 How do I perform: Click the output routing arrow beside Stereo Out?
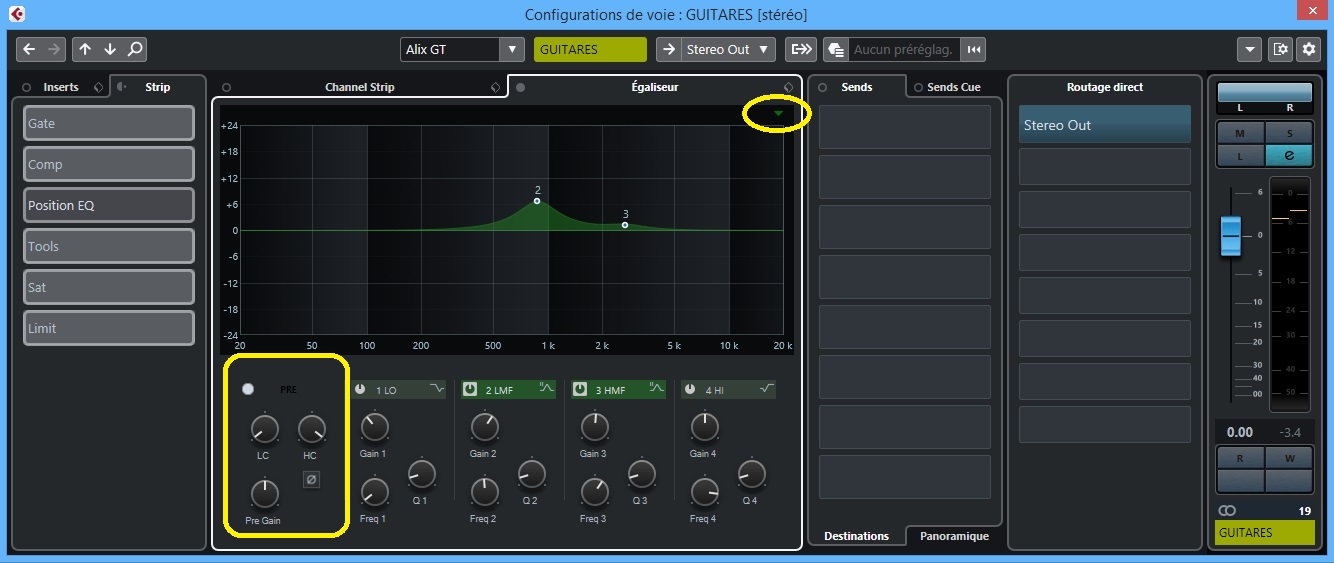[668, 49]
